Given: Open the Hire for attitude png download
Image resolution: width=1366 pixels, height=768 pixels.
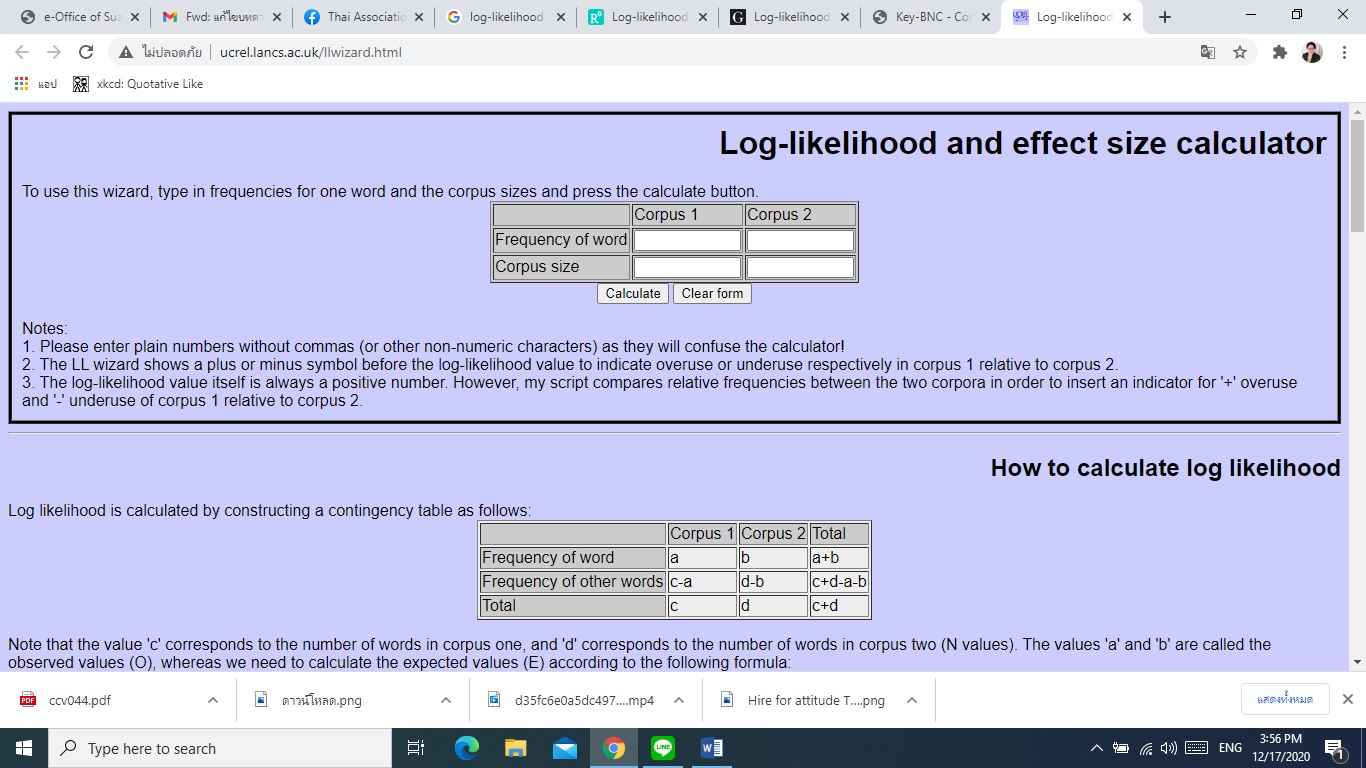Looking at the screenshot, I should click(802, 700).
